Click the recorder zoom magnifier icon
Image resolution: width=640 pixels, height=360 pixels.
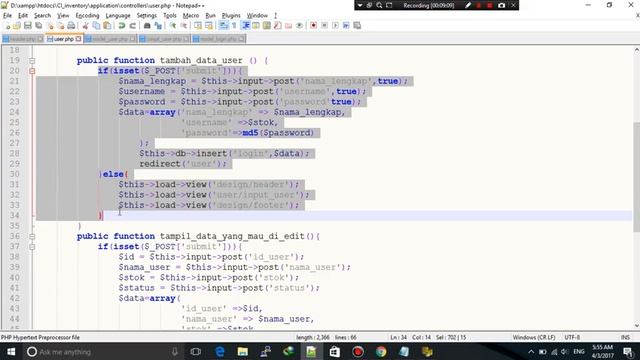pos(379,5)
